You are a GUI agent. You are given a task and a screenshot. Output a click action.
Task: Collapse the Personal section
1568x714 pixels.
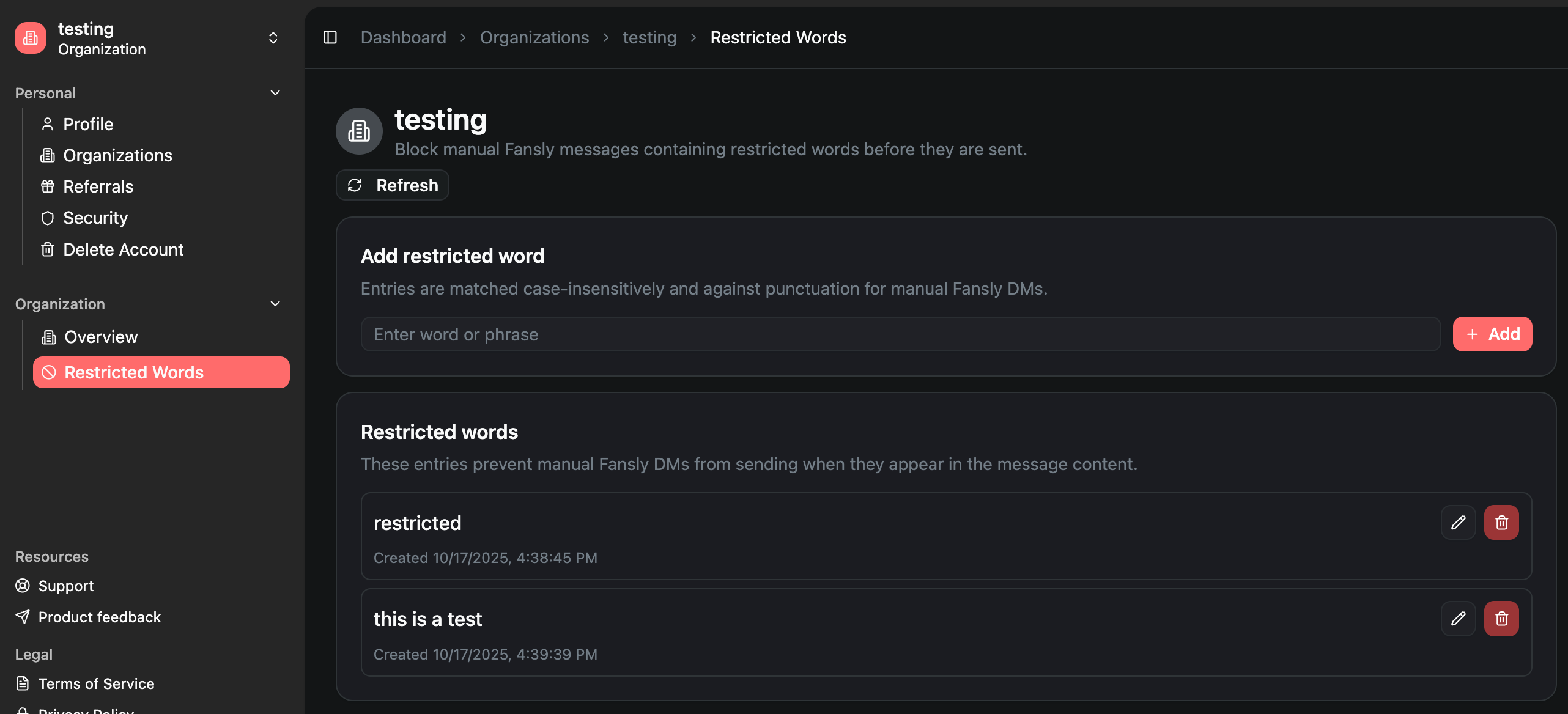tap(275, 92)
